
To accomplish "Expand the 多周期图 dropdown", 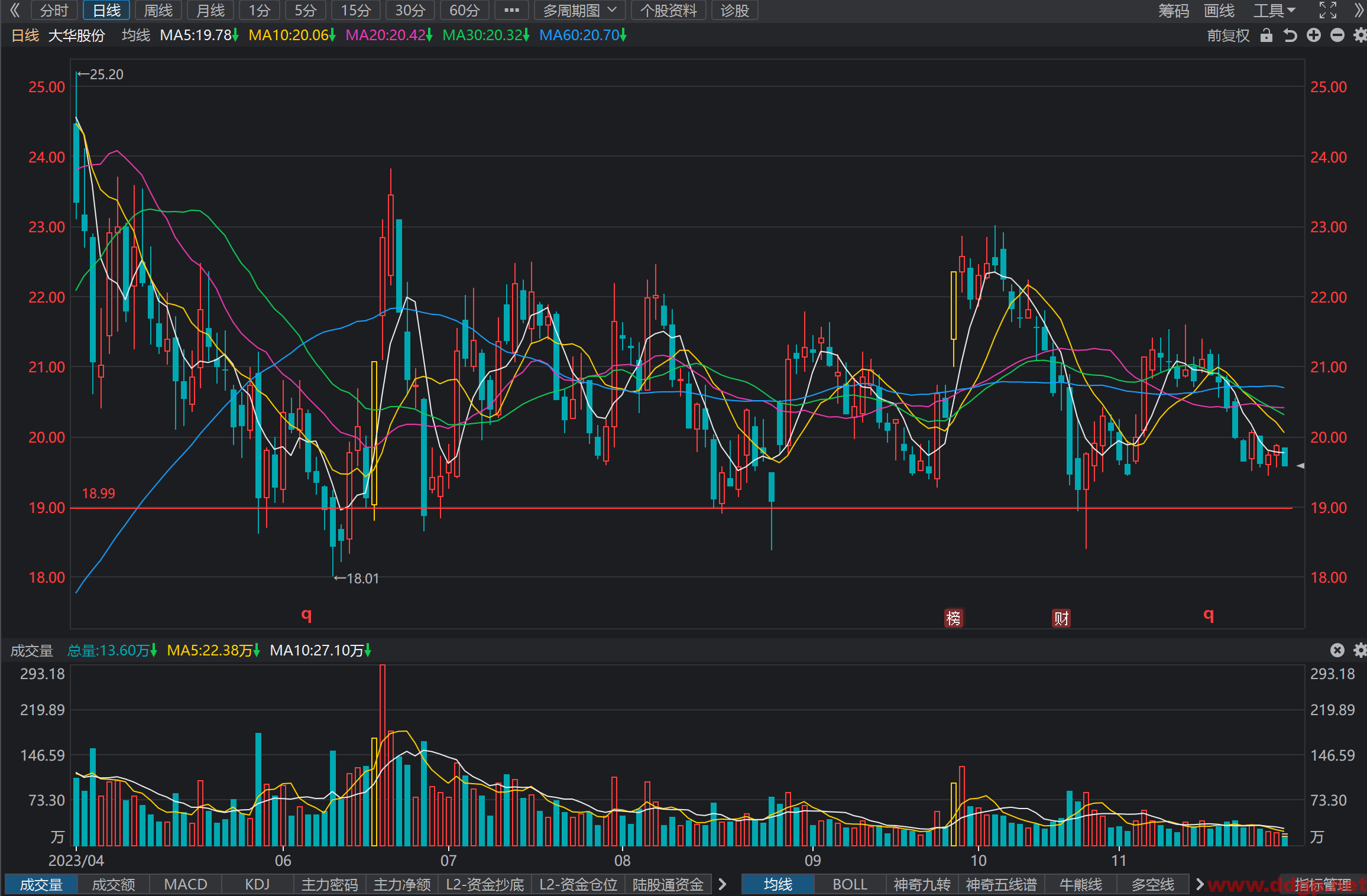I will click(579, 10).
